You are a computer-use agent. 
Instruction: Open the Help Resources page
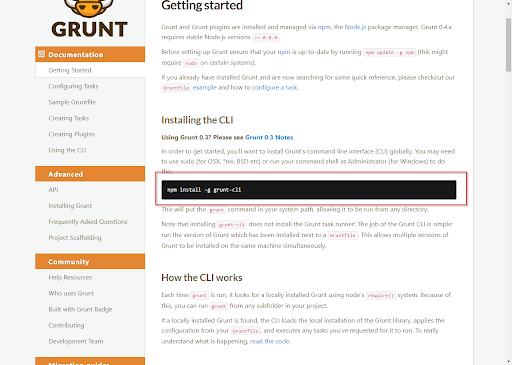[70, 277]
